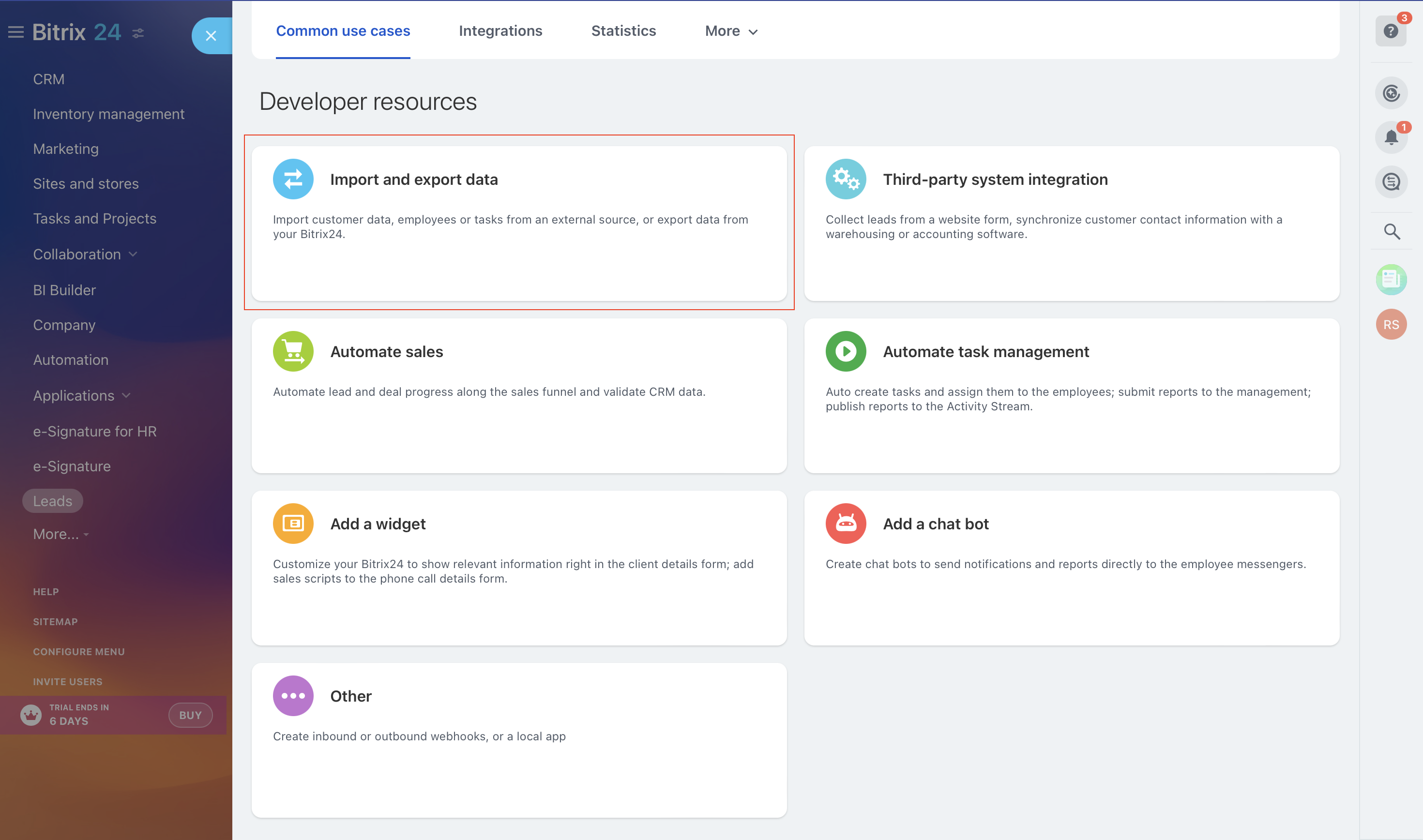Click the Bitrix 24 logo
1423x840 pixels.
[76, 32]
